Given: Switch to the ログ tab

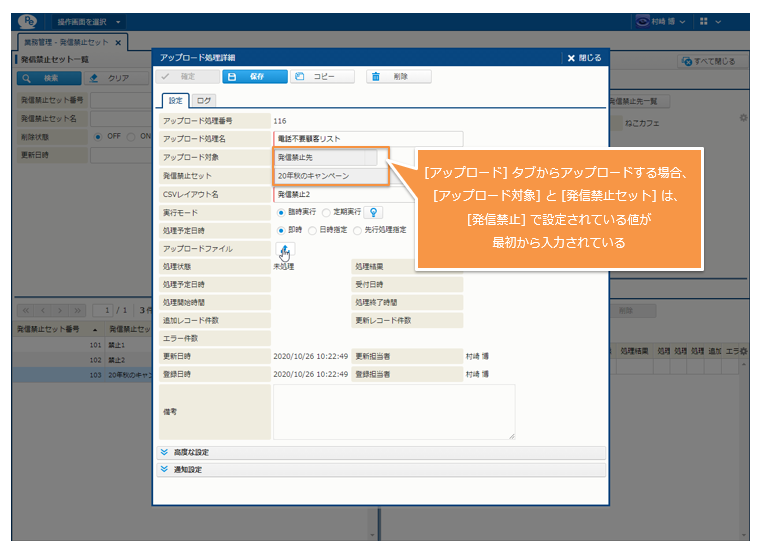Looking at the screenshot, I should [203, 100].
